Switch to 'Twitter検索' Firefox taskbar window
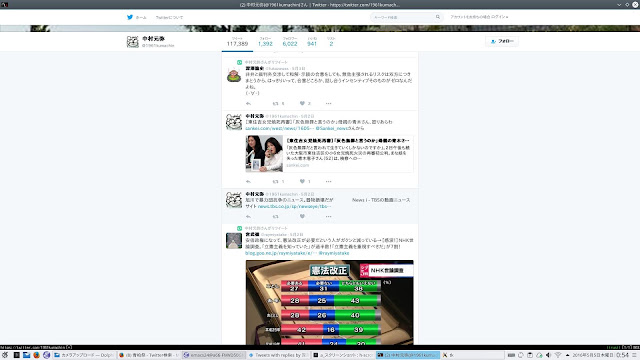The image size is (640, 360). tap(148, 355)
